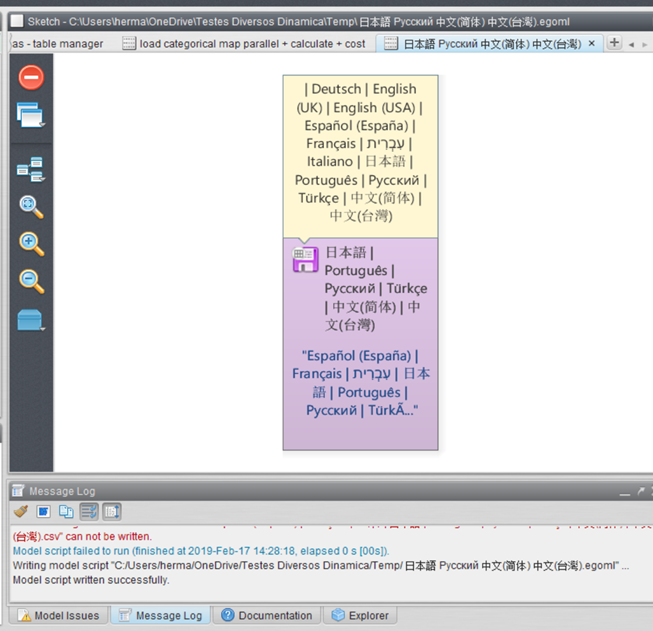Click the copy messages icon in log toolbar
Viewport: 653px width, 631px height.
point(66,512)
